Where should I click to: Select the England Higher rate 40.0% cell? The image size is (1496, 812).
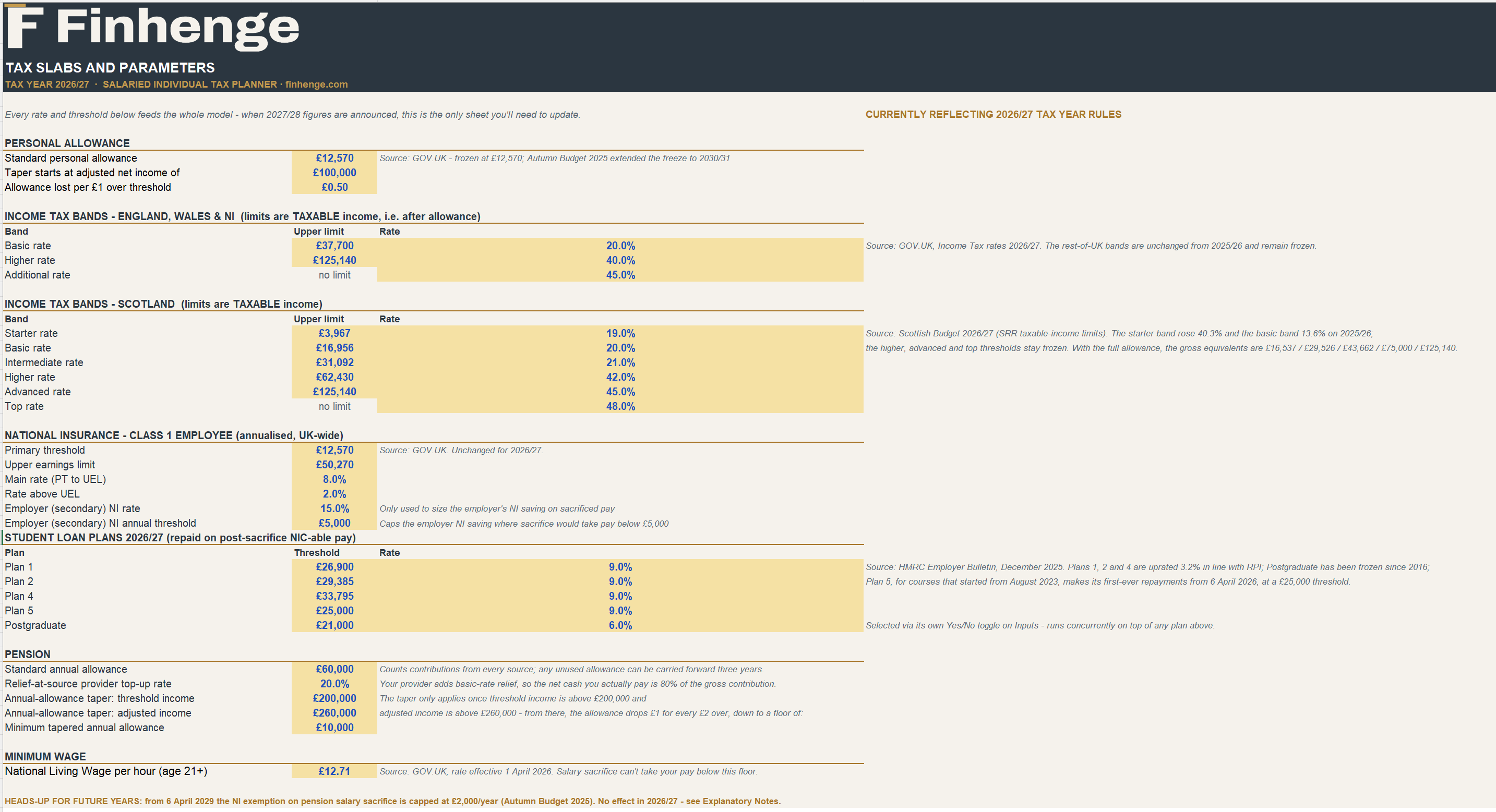point(620,260)
